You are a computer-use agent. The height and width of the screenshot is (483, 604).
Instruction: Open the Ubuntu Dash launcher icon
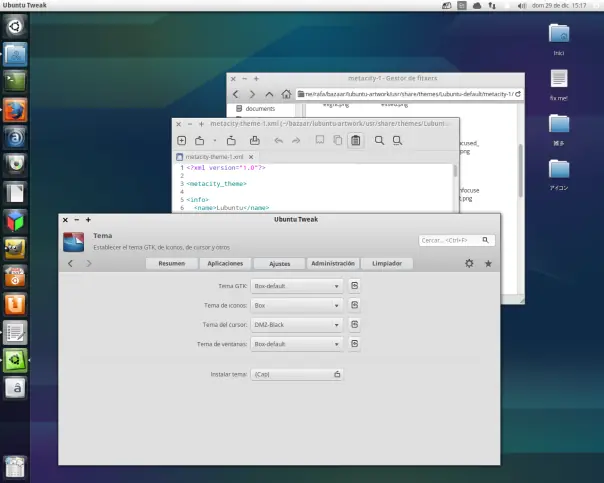pyautogui.click(x=15, y=27)
